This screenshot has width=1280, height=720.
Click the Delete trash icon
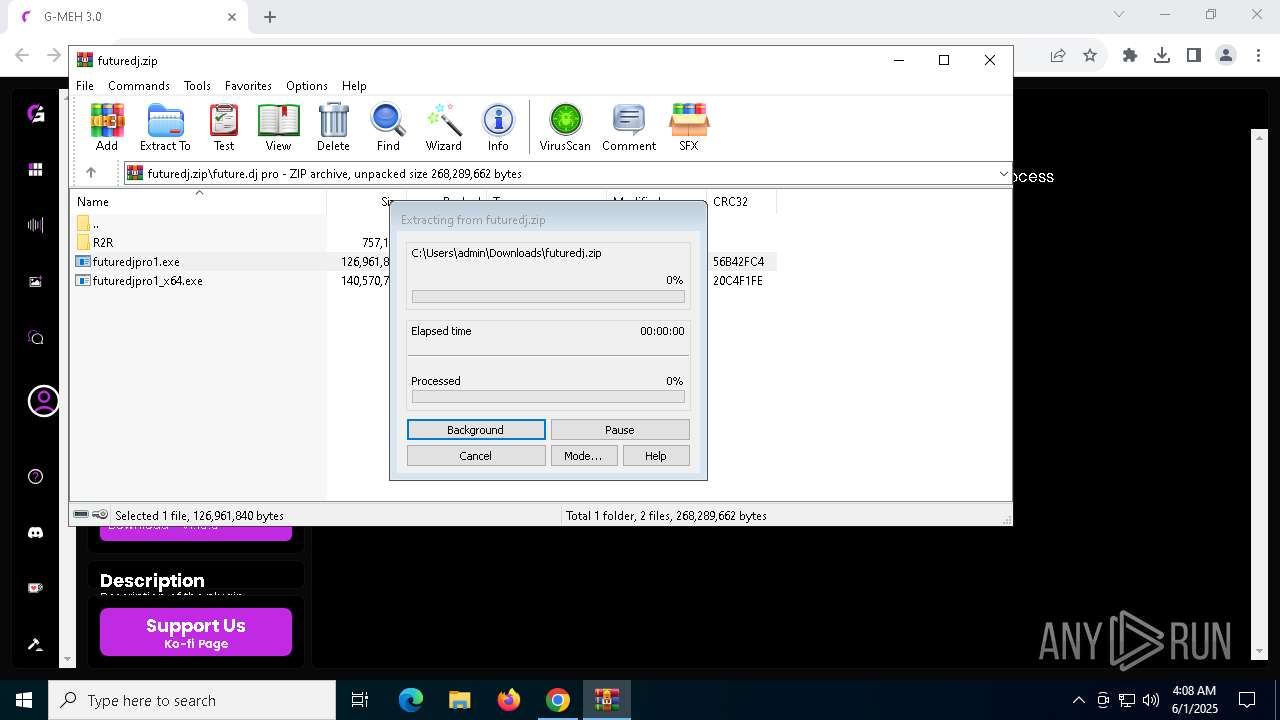333,127
